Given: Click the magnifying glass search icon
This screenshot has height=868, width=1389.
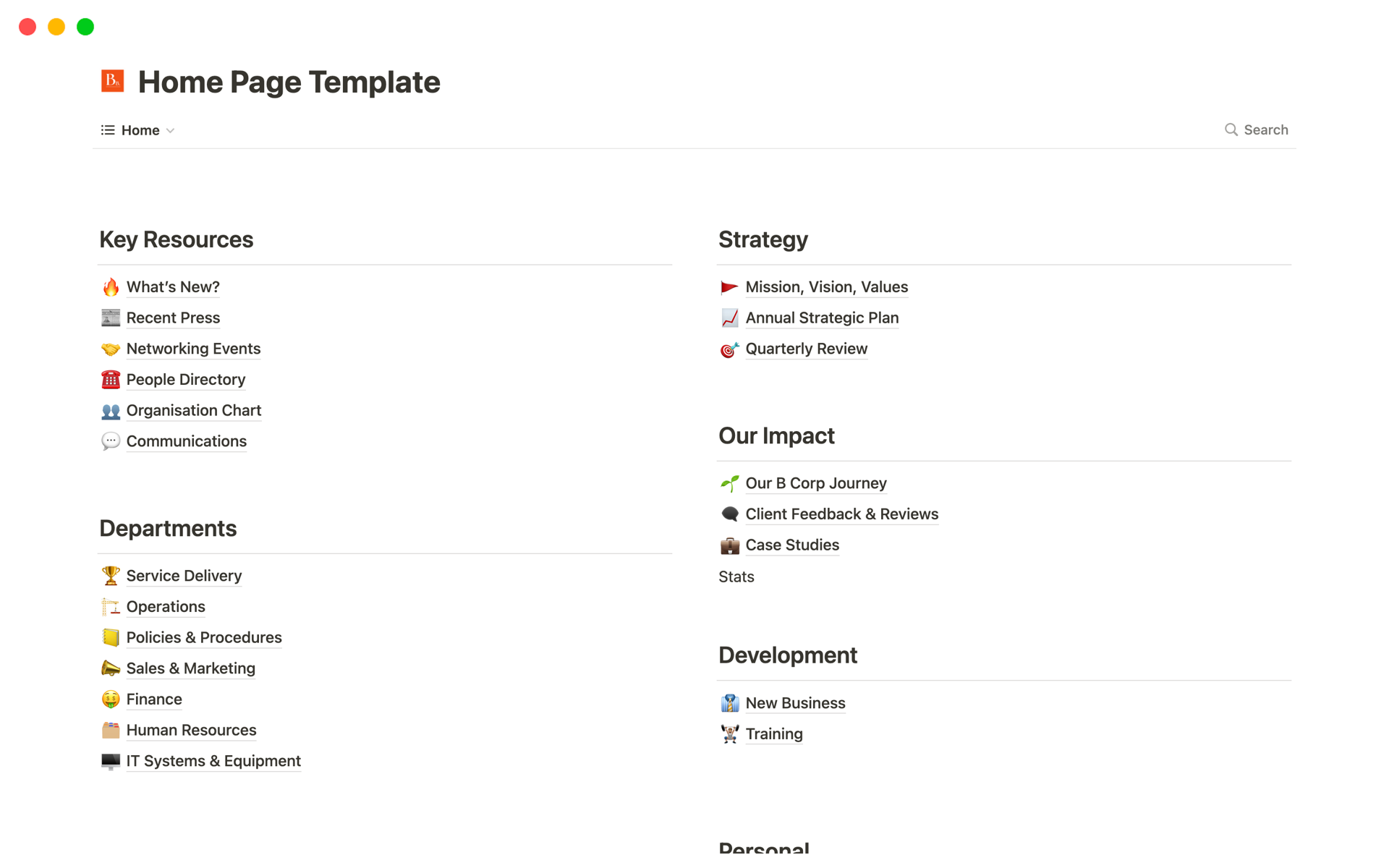Looking at the screenshot, I should 1231,129.
